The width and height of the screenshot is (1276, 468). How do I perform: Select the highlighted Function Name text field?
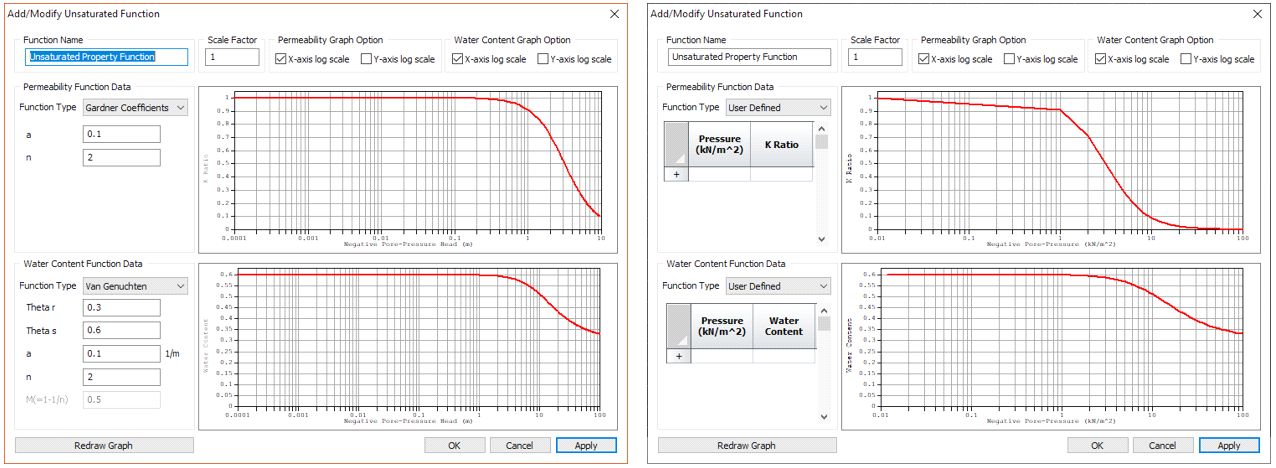[x=106, y=57]
